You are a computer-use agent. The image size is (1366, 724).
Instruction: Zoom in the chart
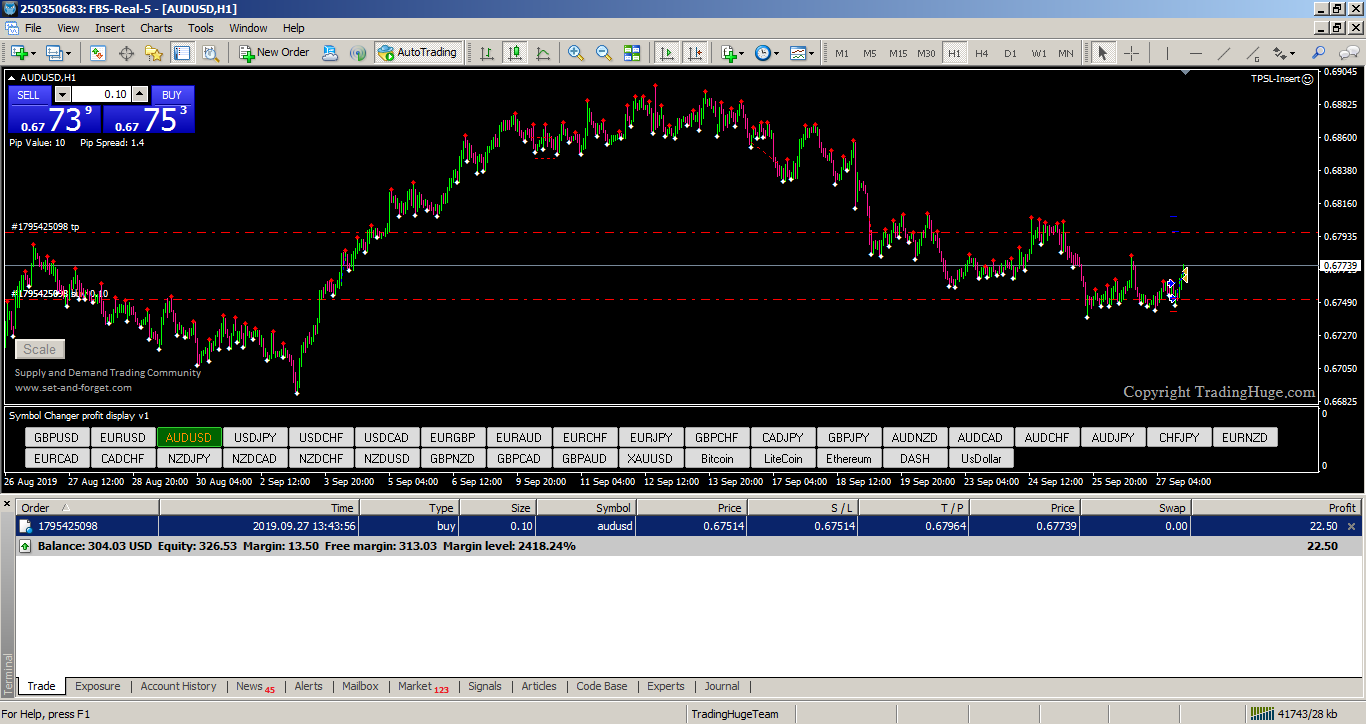(576, 53)
